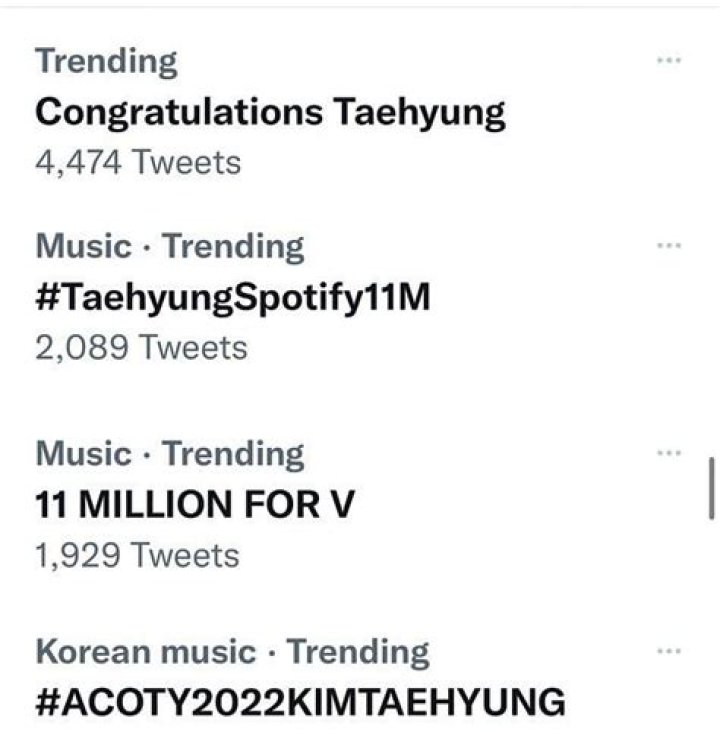Click the word Taehyung in the first trend title
Screen dimensions: 720x732
tap(418, 111)
